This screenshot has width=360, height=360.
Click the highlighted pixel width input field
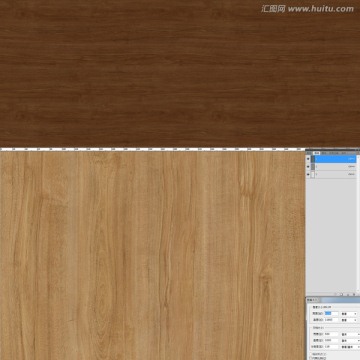tap(331, 314)
